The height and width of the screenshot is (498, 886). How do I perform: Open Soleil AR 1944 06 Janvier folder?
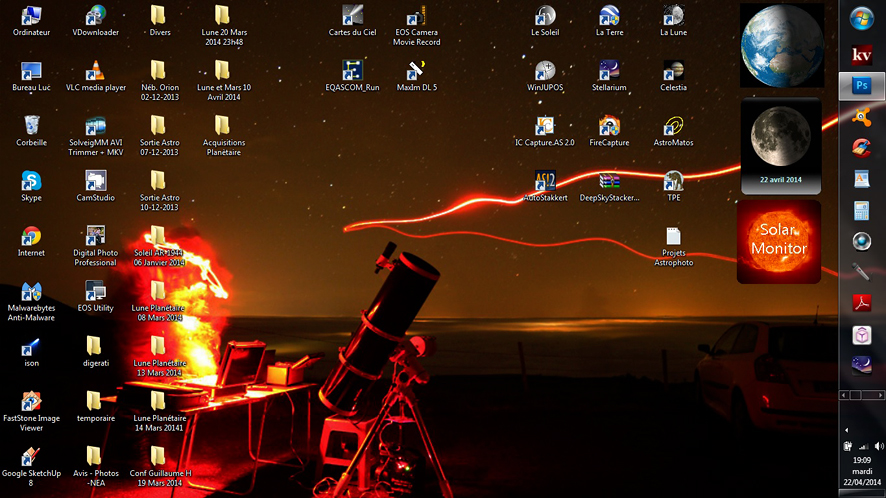[x=159, y=246]
